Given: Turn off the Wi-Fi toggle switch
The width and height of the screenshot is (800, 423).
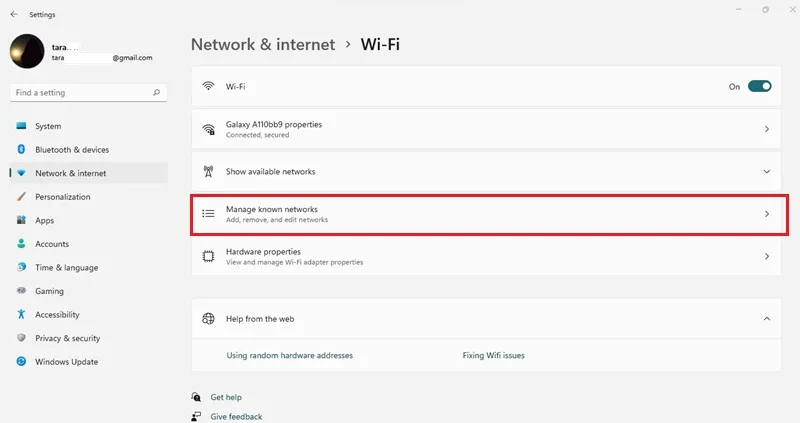Looking at the screenshot, I should coord(760,86).
